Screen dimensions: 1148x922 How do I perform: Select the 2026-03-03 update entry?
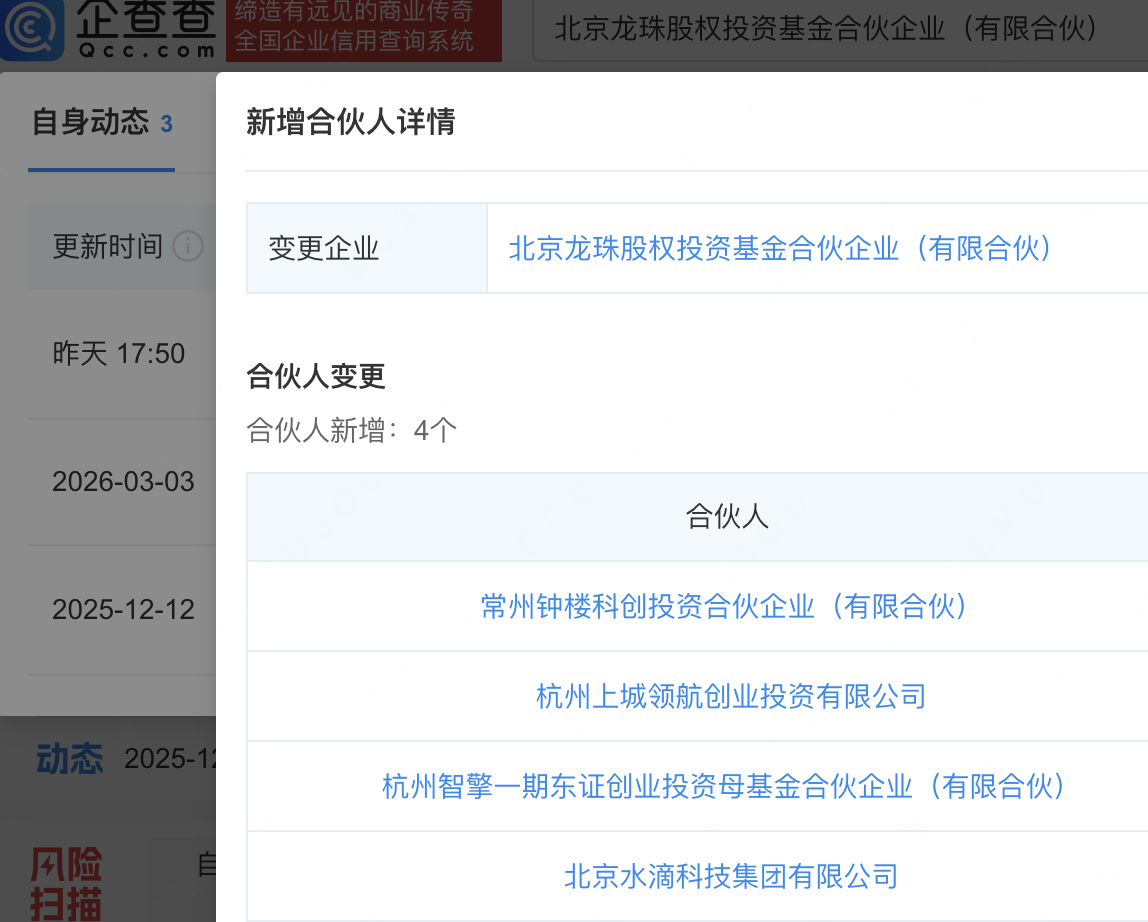point(123,482)
